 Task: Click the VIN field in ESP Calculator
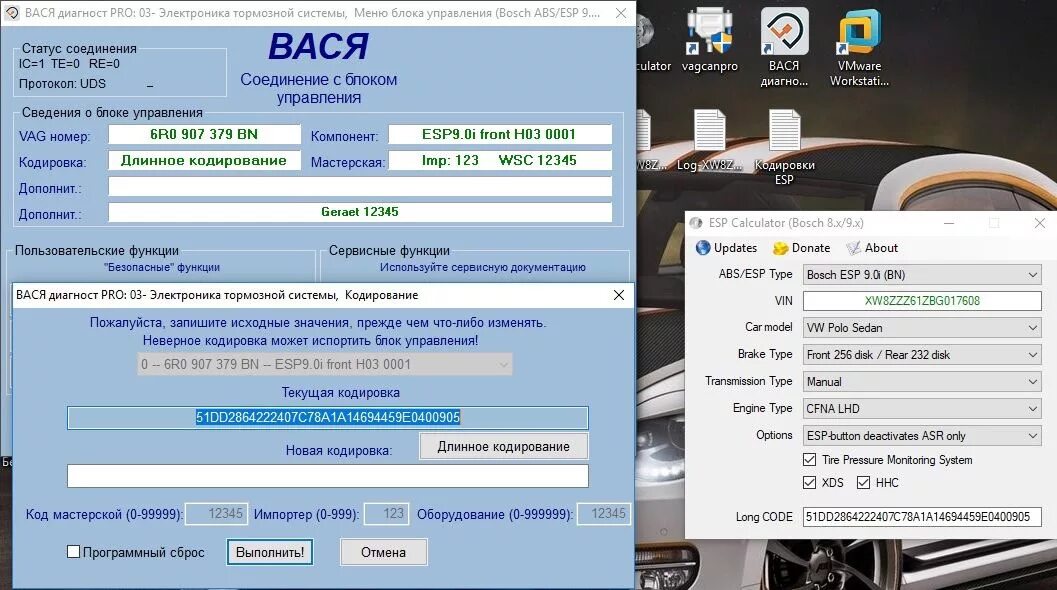pos(922,301)
